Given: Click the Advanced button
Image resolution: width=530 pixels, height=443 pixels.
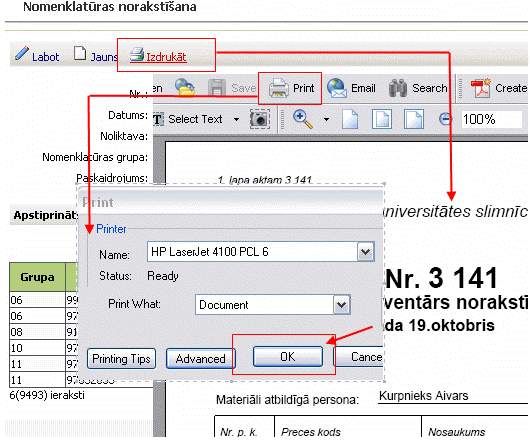Looking at the screenshot, I should (x=200, y=359).
